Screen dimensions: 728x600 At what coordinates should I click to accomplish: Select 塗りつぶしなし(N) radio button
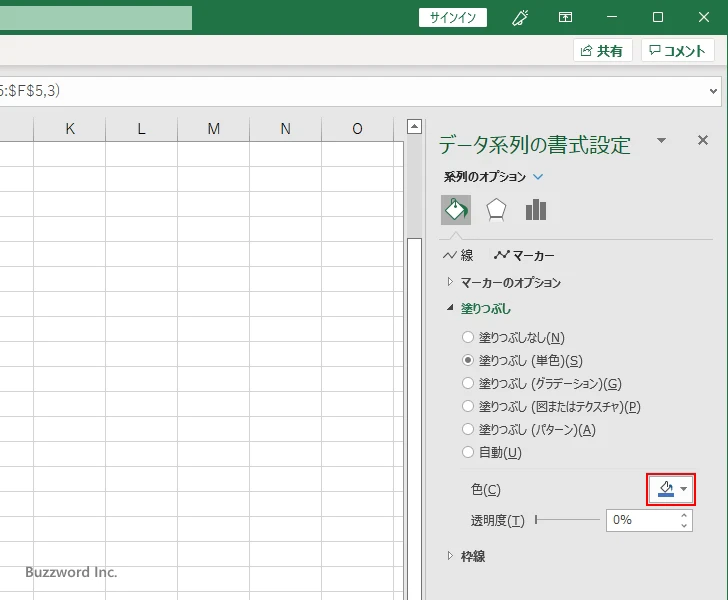coord(468,337)
